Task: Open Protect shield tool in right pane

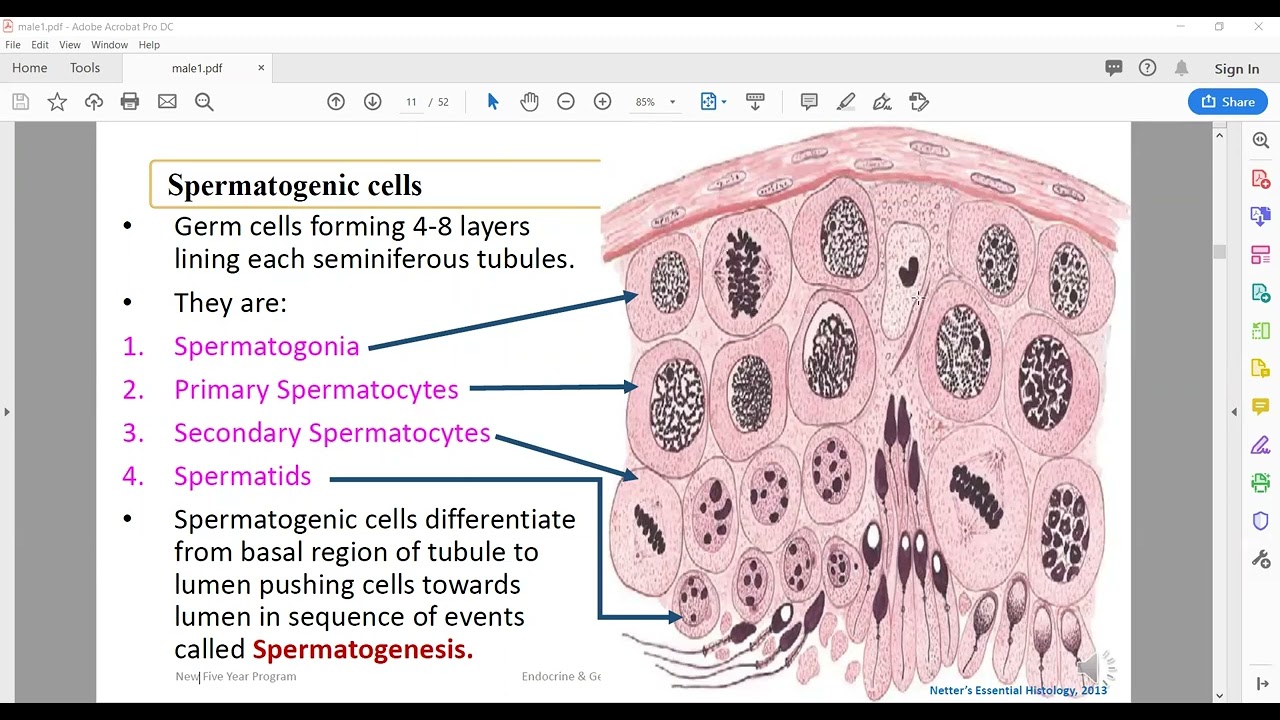Action: pyautogui.click(x=1261, y=521)
